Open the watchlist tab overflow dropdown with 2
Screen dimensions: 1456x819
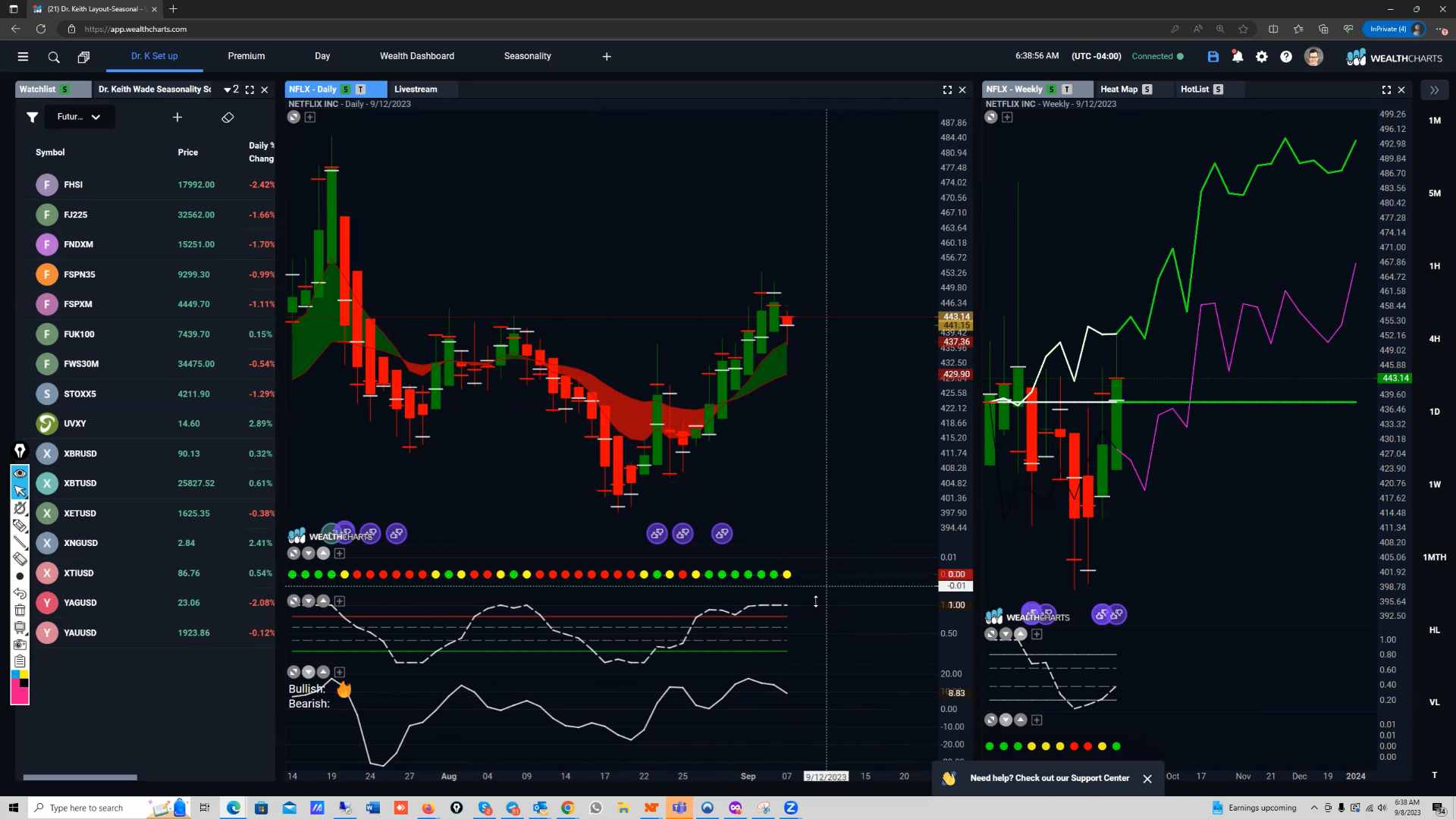(232, 89)
